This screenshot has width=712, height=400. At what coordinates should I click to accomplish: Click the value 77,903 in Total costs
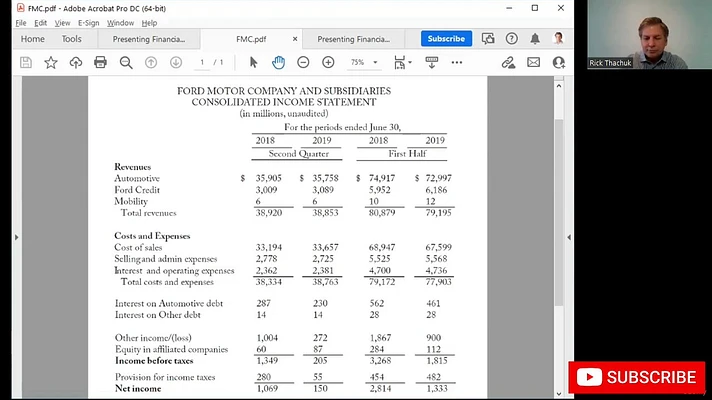click(x=439, y=282)
